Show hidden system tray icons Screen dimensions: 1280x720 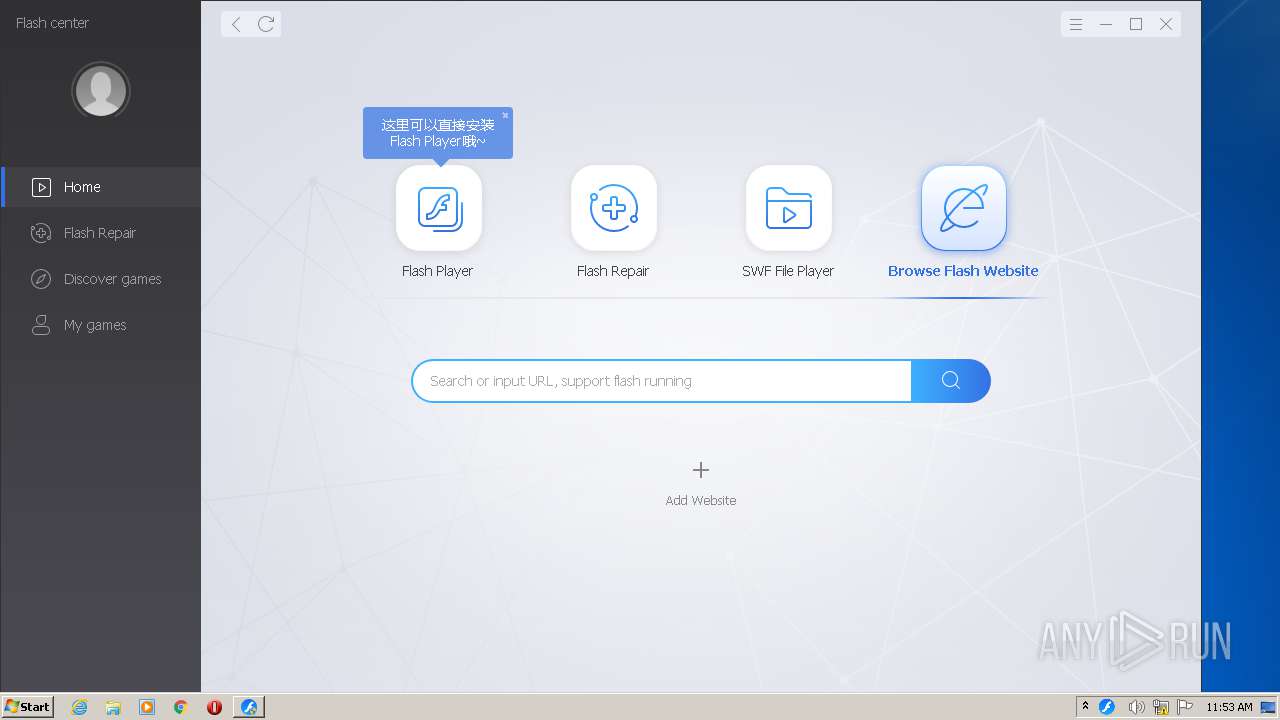(1085, 707)
